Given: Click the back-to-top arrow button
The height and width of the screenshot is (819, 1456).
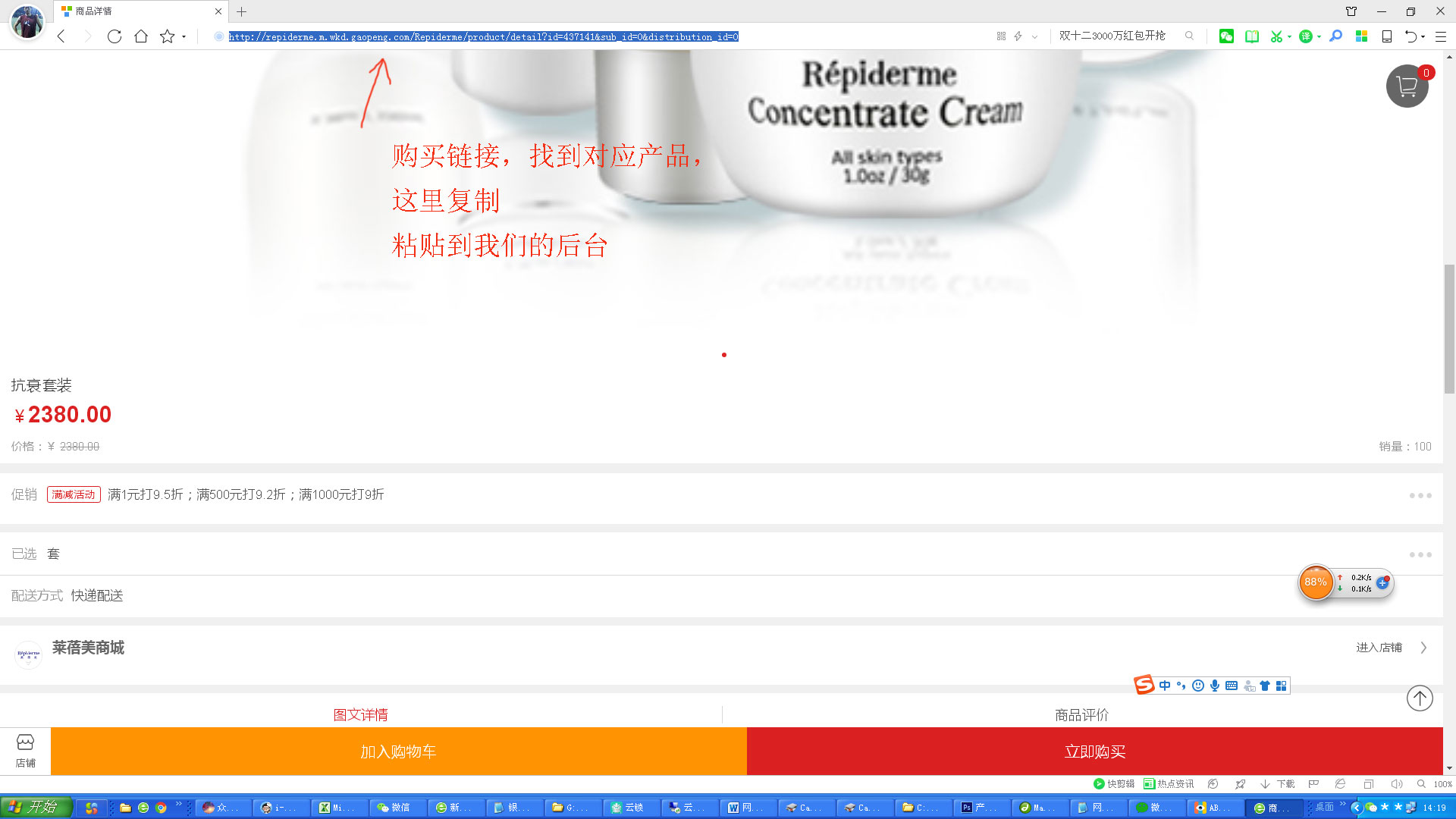Looking at the screenshot, I should [x=1420, y=698].
